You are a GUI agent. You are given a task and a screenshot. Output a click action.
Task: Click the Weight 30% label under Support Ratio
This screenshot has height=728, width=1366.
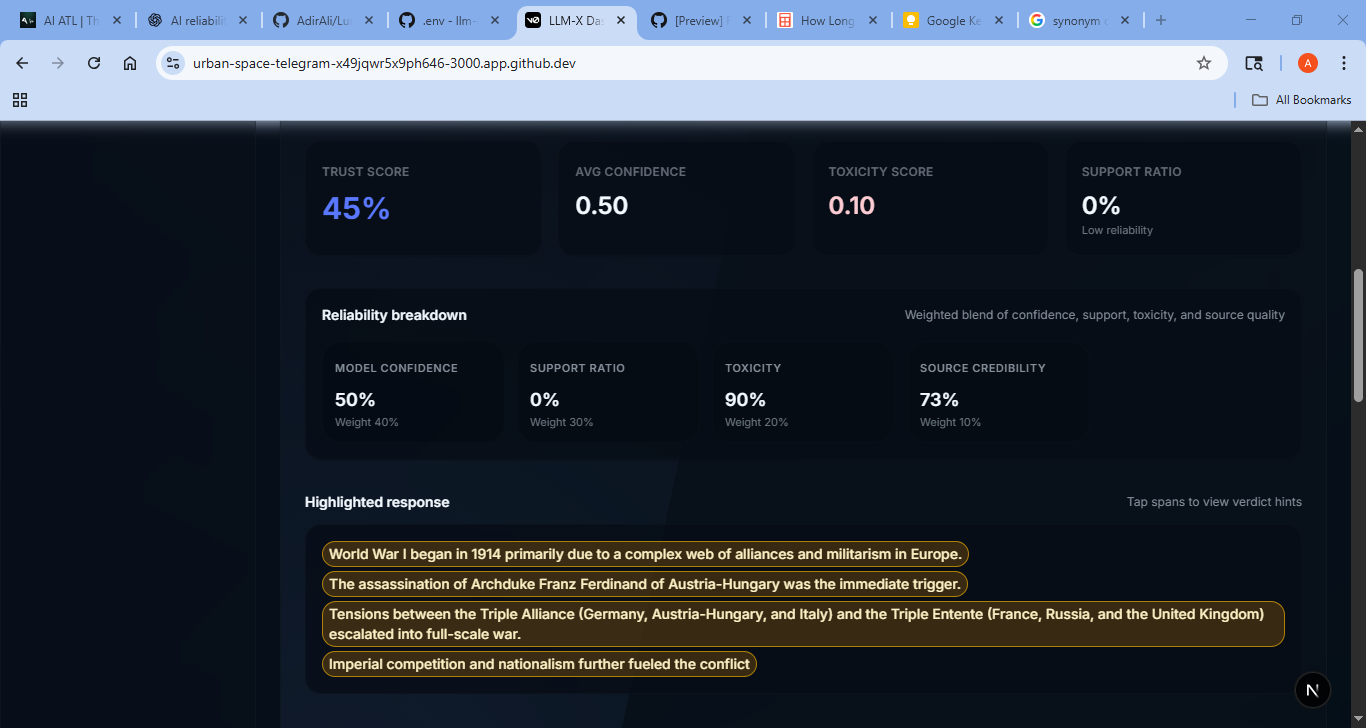(x=561, y=422)
